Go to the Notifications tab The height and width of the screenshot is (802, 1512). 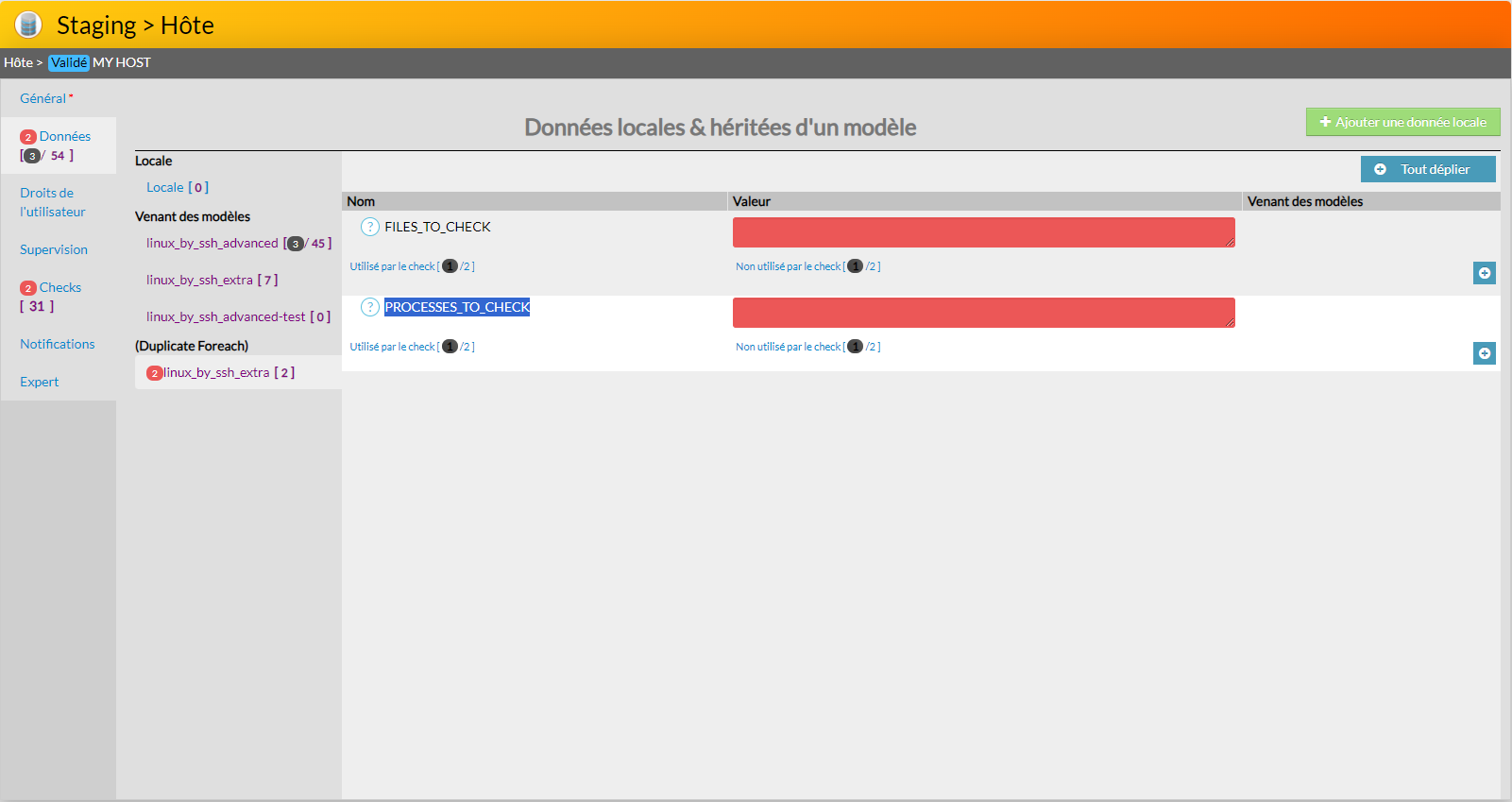[x=58, y=344]
